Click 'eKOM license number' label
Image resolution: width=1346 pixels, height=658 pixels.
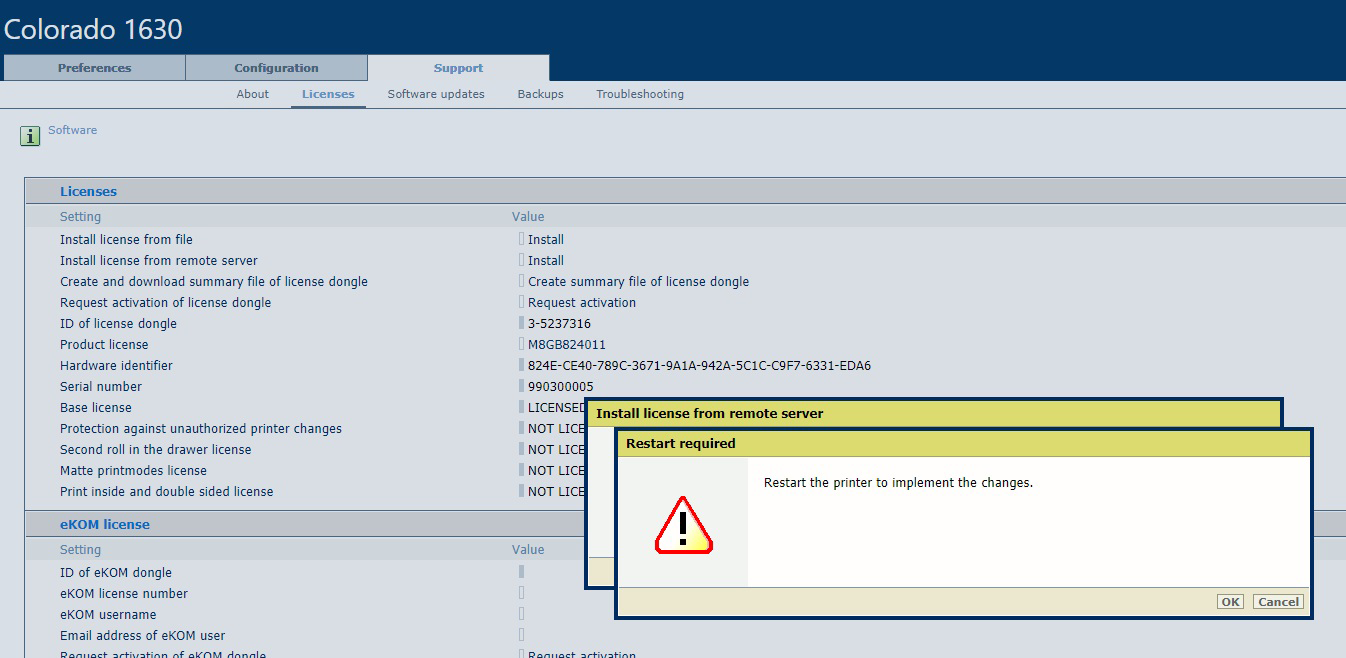click(x=124, y=593)
